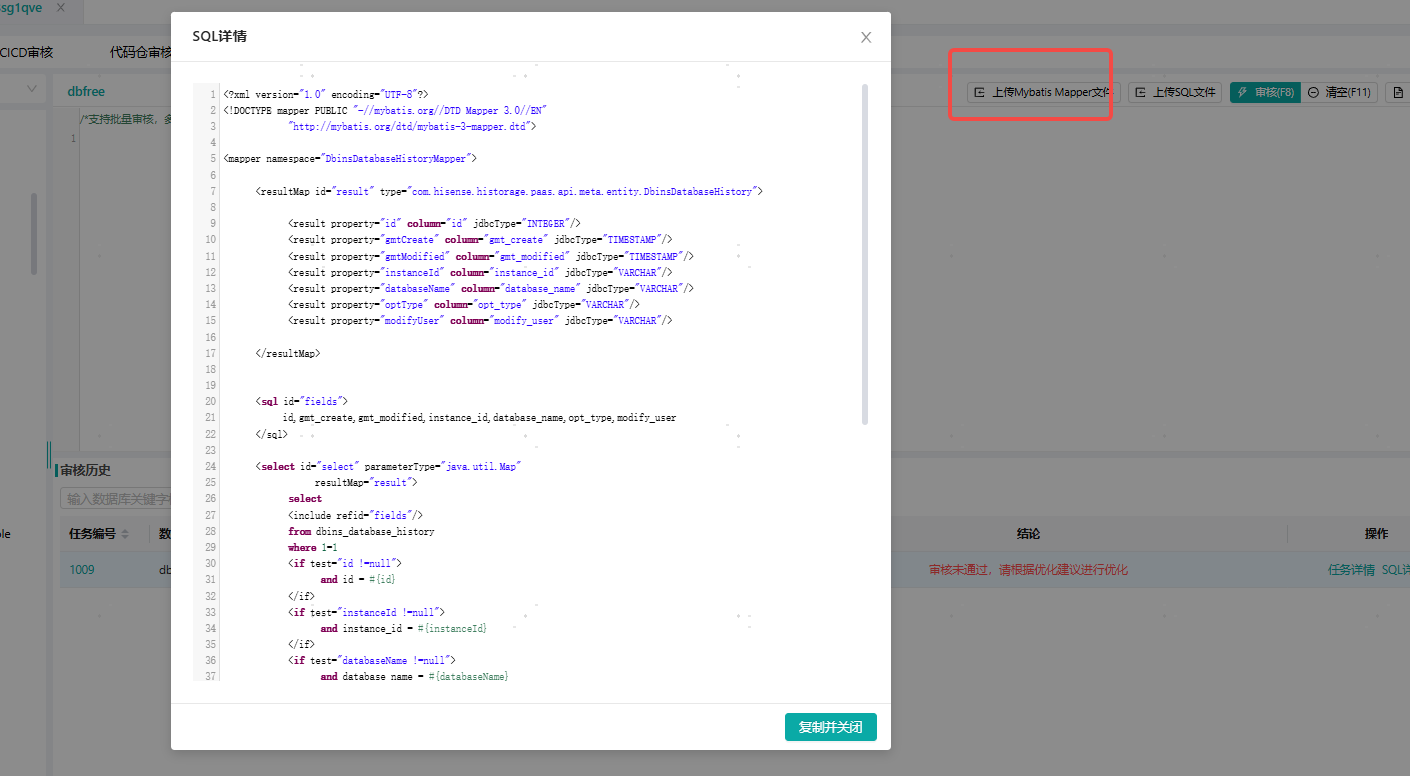Click the document icon right of 清空

[x=1398, y=92]
